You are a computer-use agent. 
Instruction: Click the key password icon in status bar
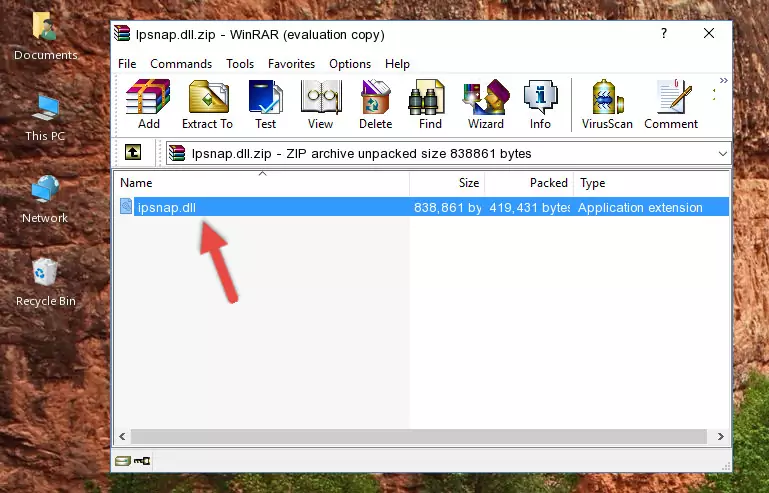pos(142,460)
